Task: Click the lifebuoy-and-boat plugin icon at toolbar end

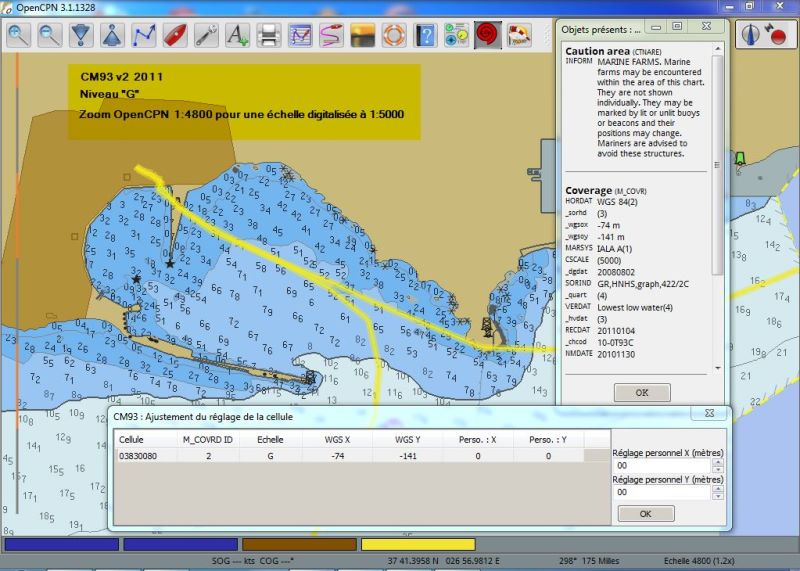Action: point(519,35)
